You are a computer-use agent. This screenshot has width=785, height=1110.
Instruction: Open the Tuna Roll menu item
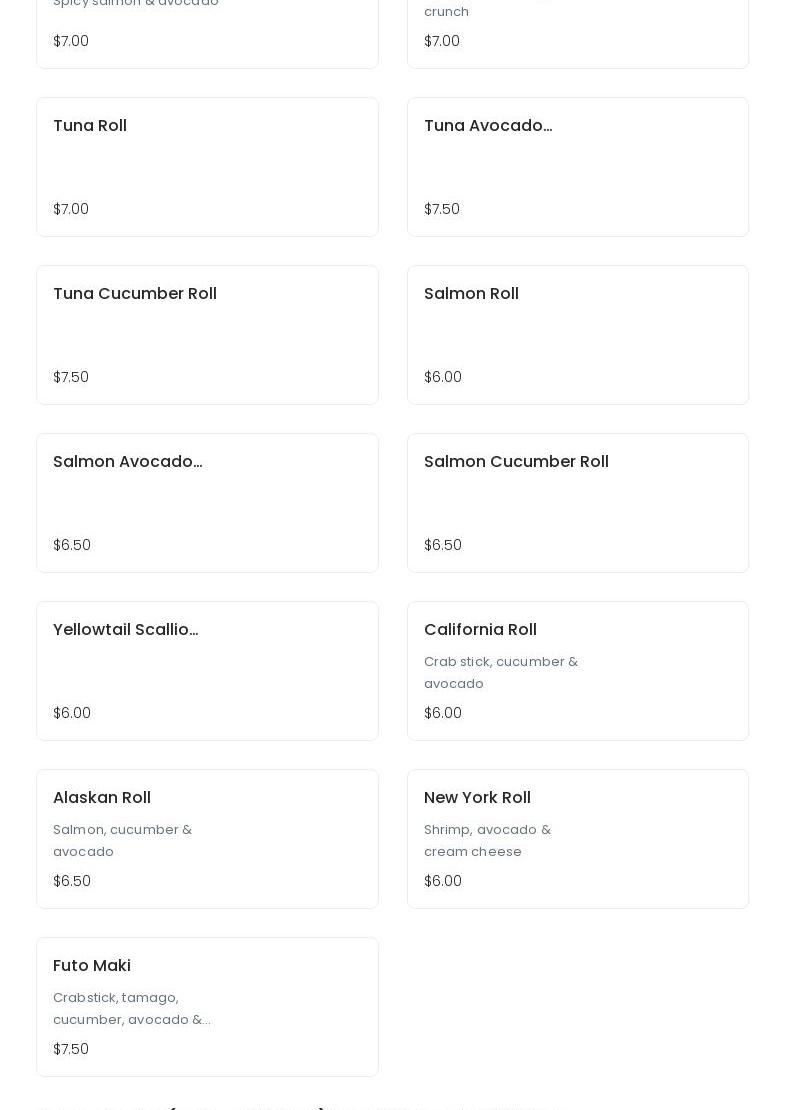[207, 167]
